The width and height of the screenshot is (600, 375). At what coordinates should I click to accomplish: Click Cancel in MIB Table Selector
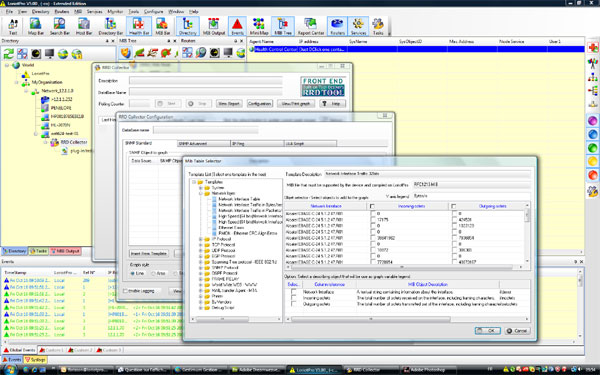(x=517, y=331)
